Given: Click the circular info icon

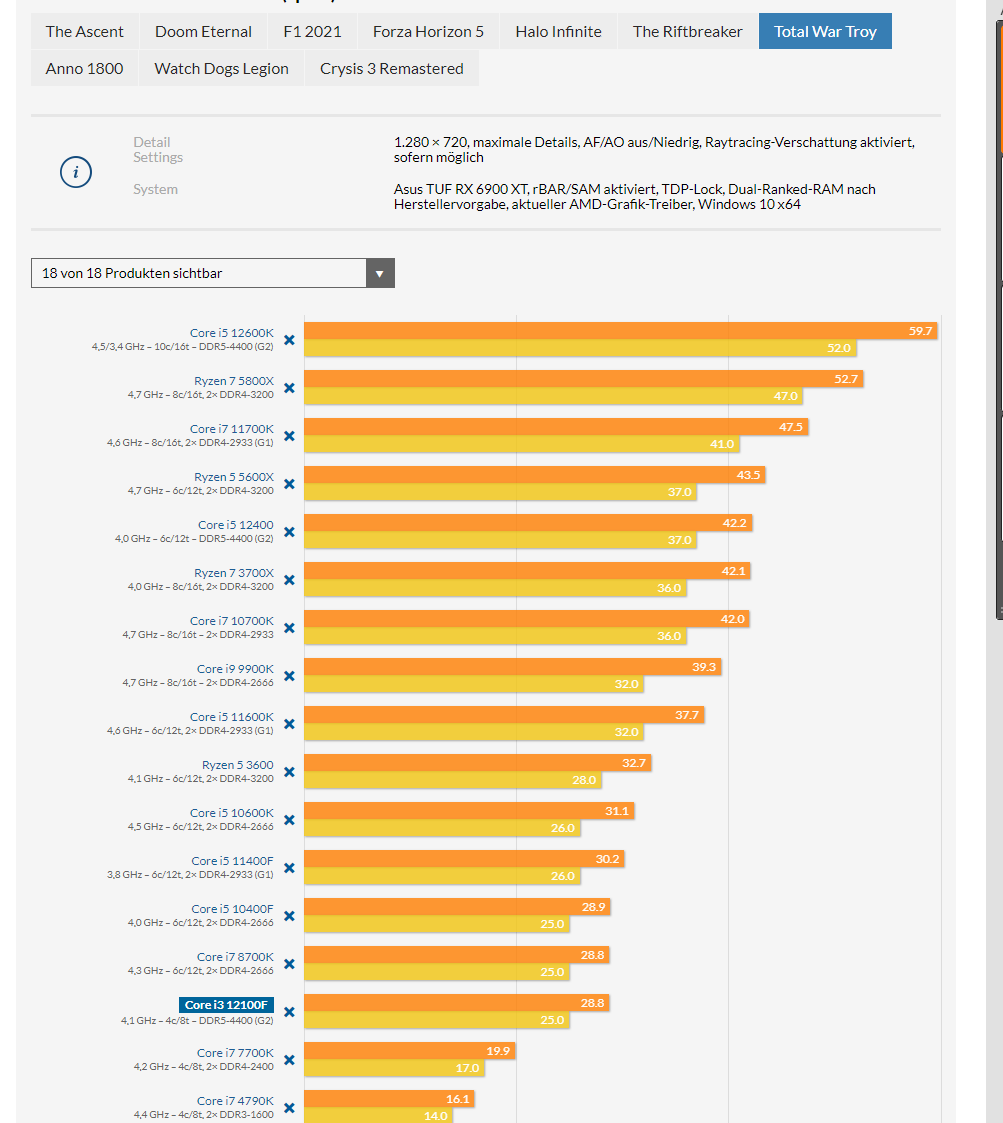Looking at the screenshot, I should 76,172.
